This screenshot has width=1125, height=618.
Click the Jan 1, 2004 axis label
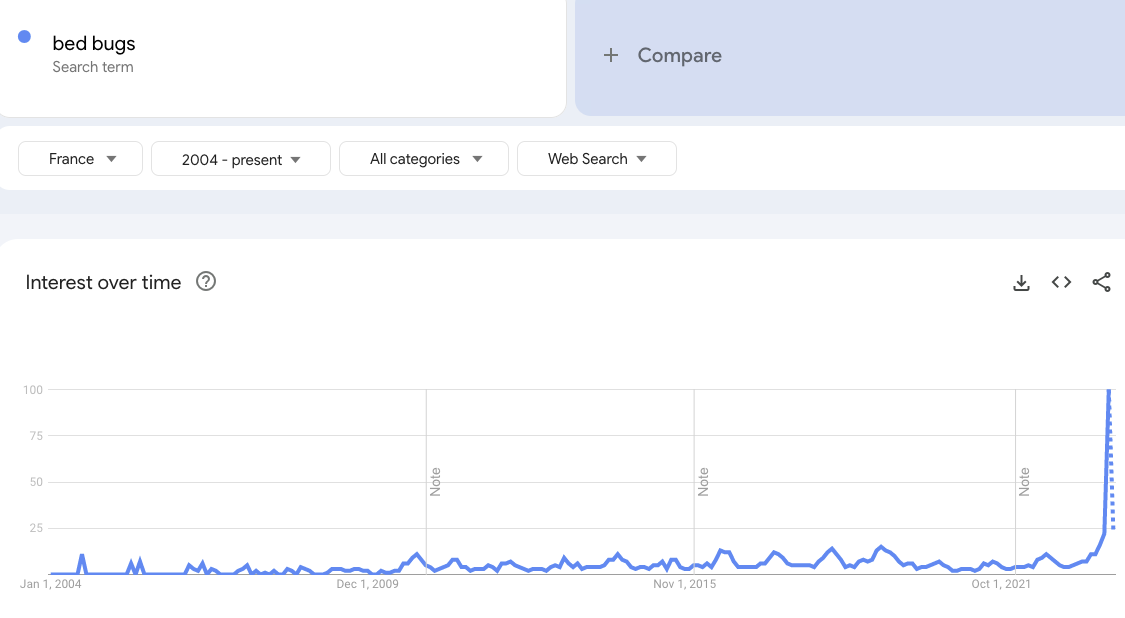50,583
